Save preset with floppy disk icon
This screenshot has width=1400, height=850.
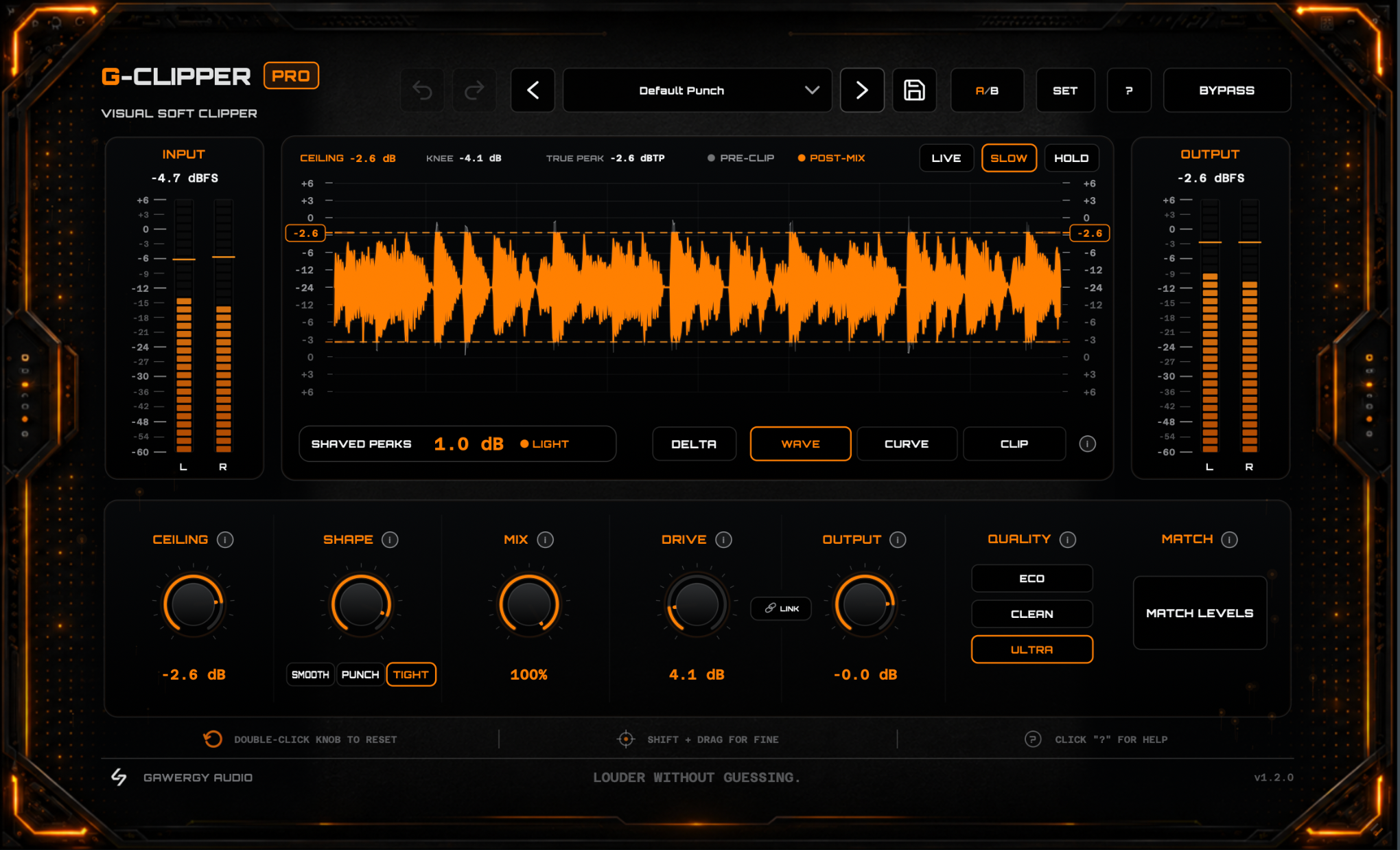[x=914, y=90]
